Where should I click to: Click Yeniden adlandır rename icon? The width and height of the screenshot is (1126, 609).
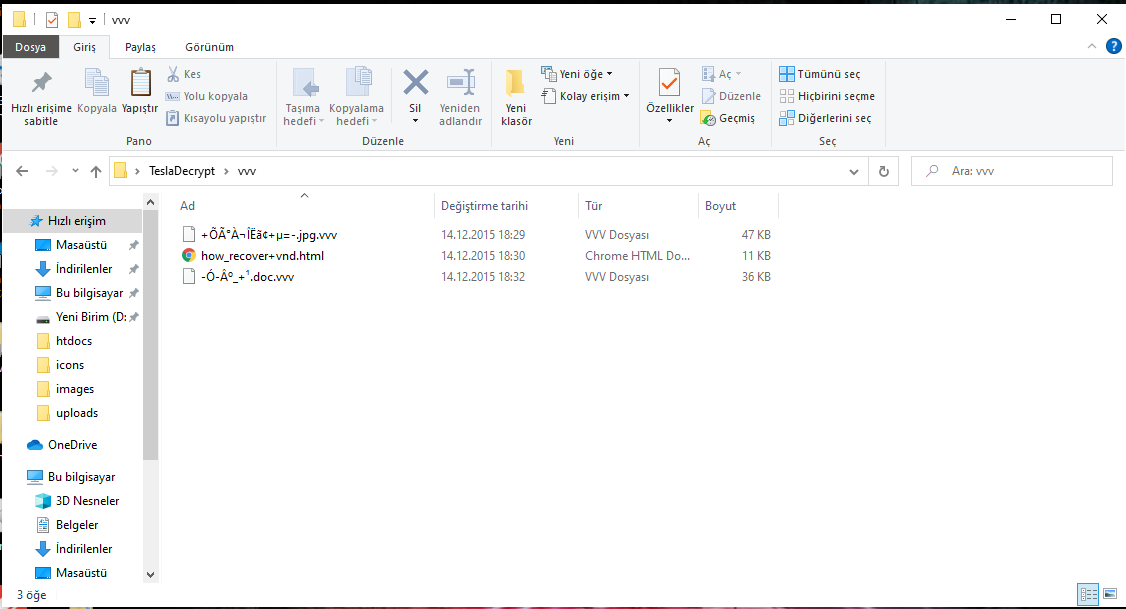(x=460, y=83)
